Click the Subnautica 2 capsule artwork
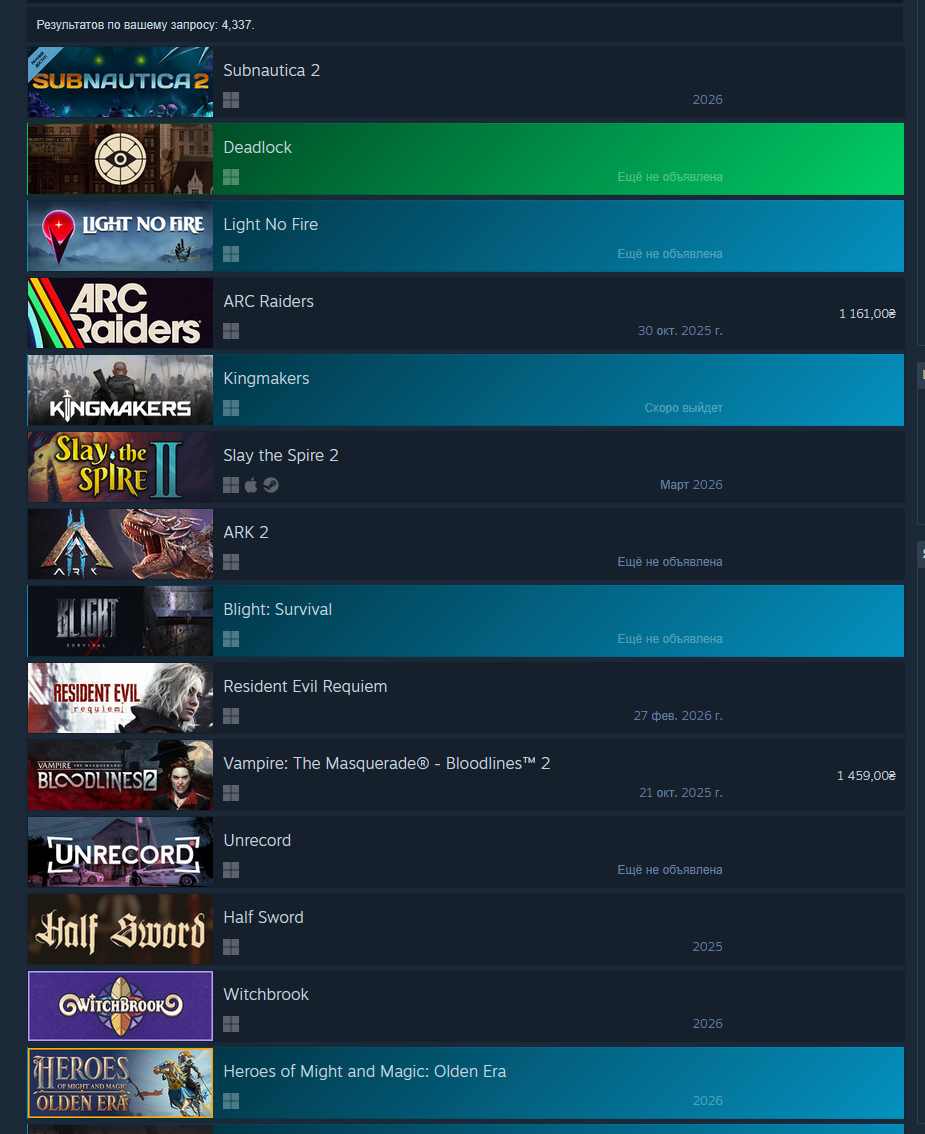The width and height of the screenshot is (925, 1134). tap(121, 82)
